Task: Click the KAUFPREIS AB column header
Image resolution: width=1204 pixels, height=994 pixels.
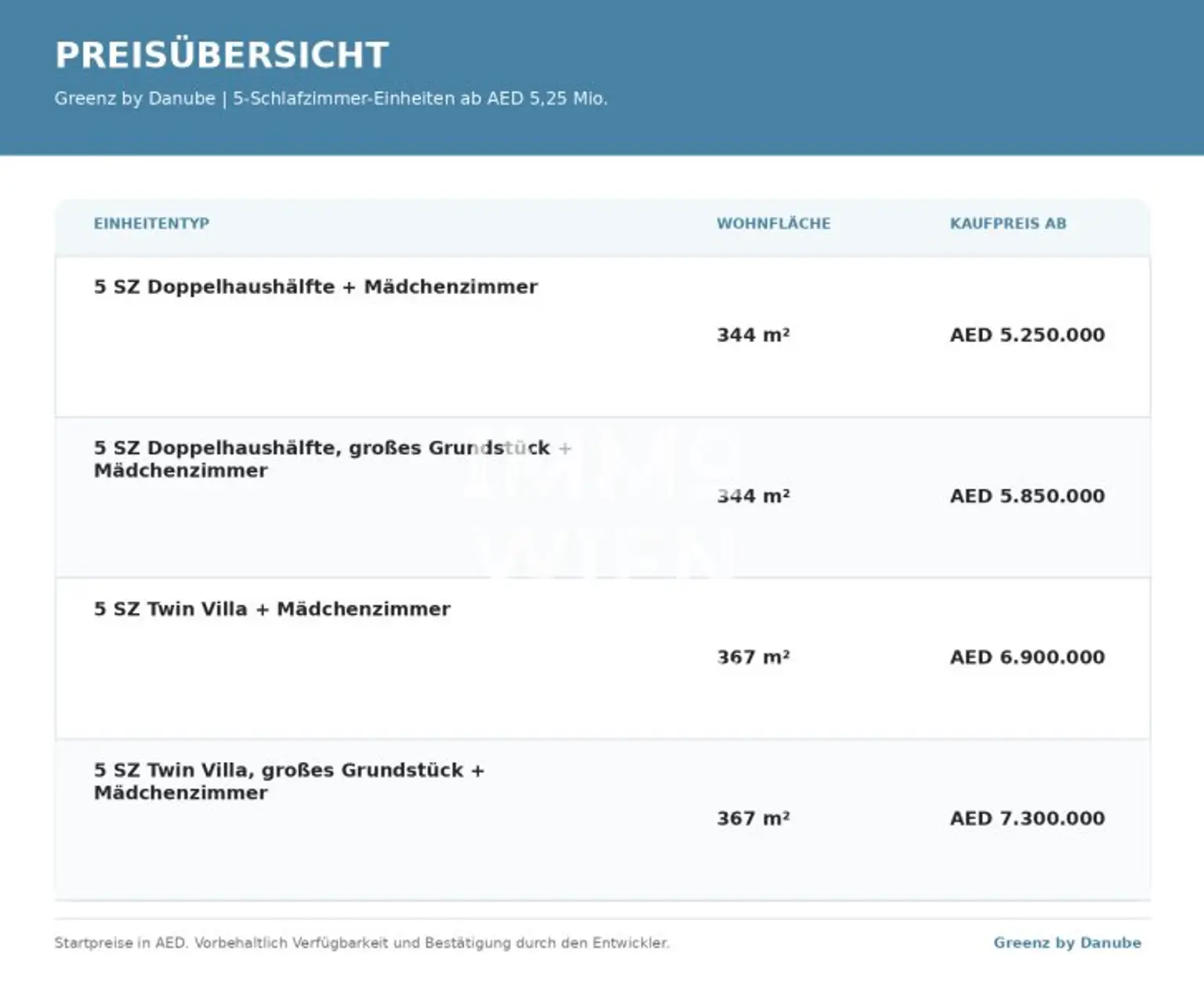Action: [1008, 223]
